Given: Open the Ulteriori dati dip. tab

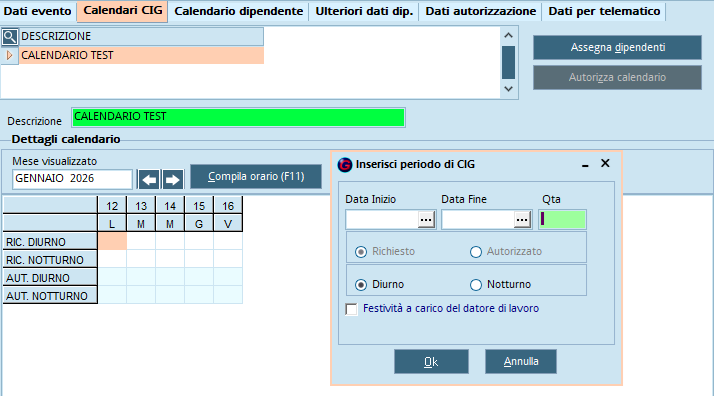Looking at the screenshot, I should pos(364,11).
